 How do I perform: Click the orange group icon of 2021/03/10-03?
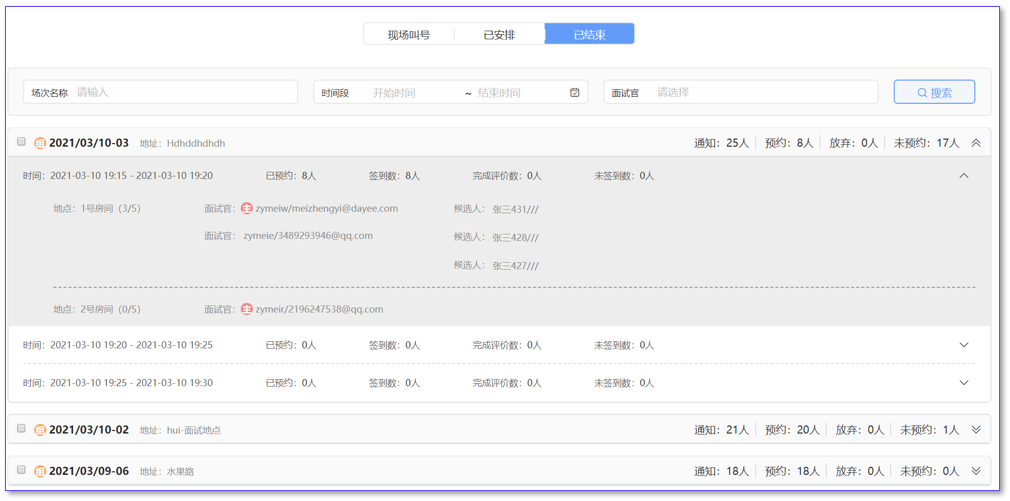[x=40, y=143]
